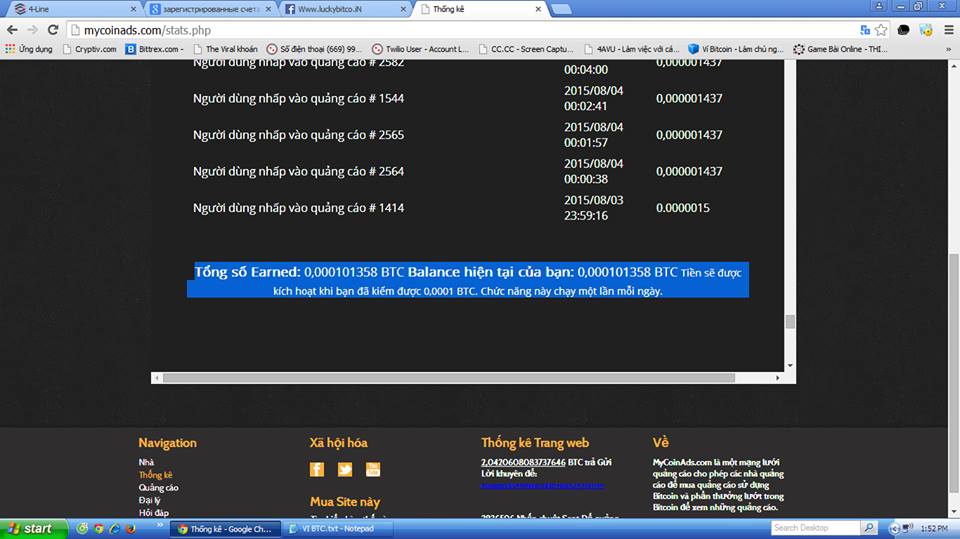The width and height of the screenshot is (960, 539).
Task: Open the Game Bài Online bookmark
Action: pos(841,49)
